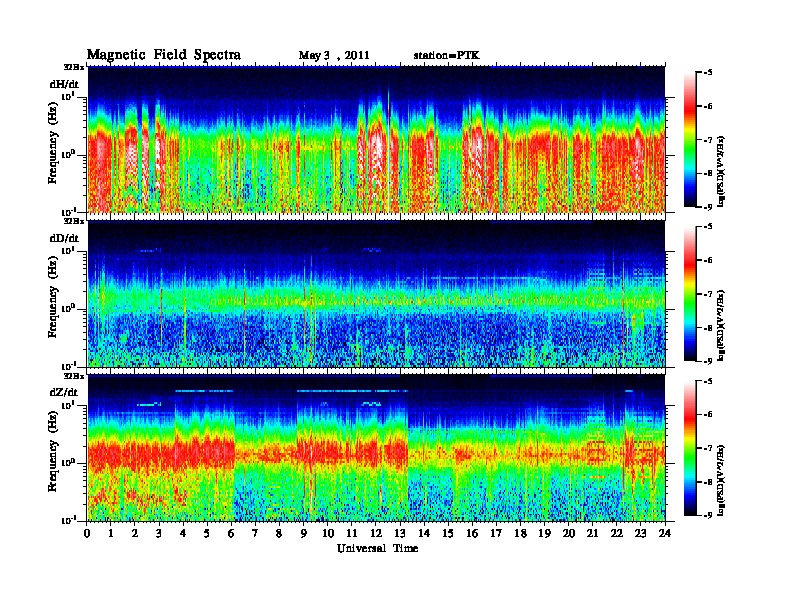Click hour "18" on Universal Time axis

coord(520,533)
